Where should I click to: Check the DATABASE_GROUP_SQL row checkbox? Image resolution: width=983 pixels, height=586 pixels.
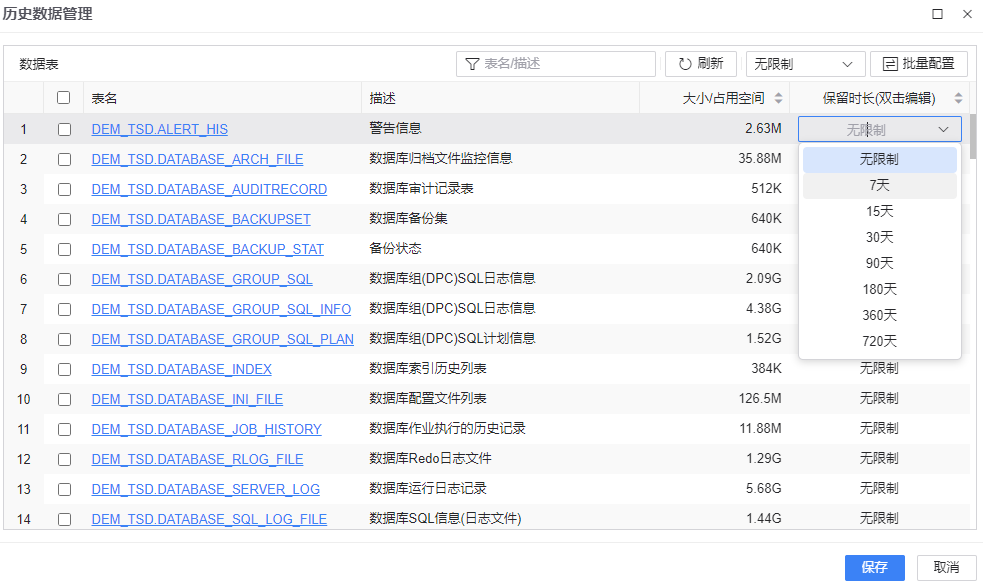point(65,280)
